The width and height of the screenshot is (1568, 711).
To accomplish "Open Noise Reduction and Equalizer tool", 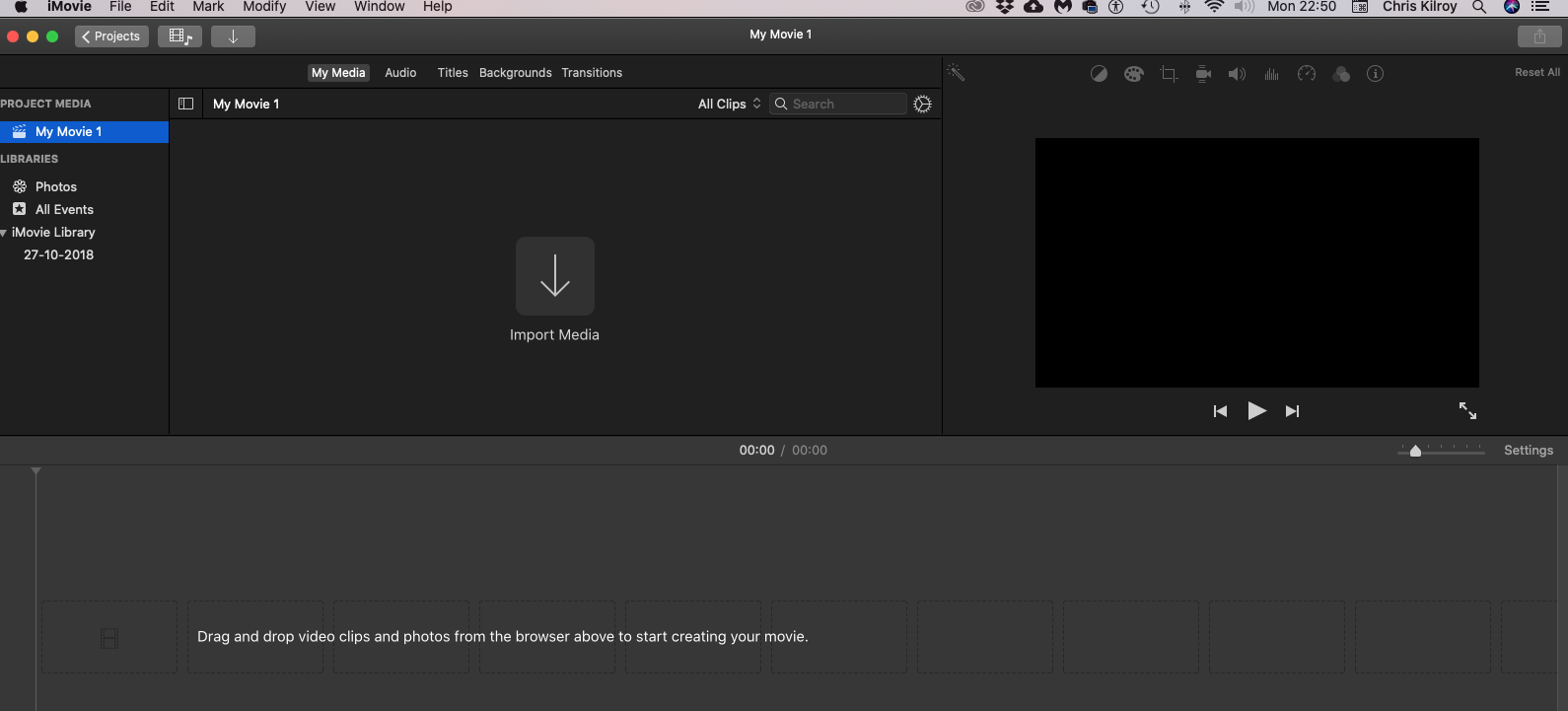I will tap(1272, 74).
